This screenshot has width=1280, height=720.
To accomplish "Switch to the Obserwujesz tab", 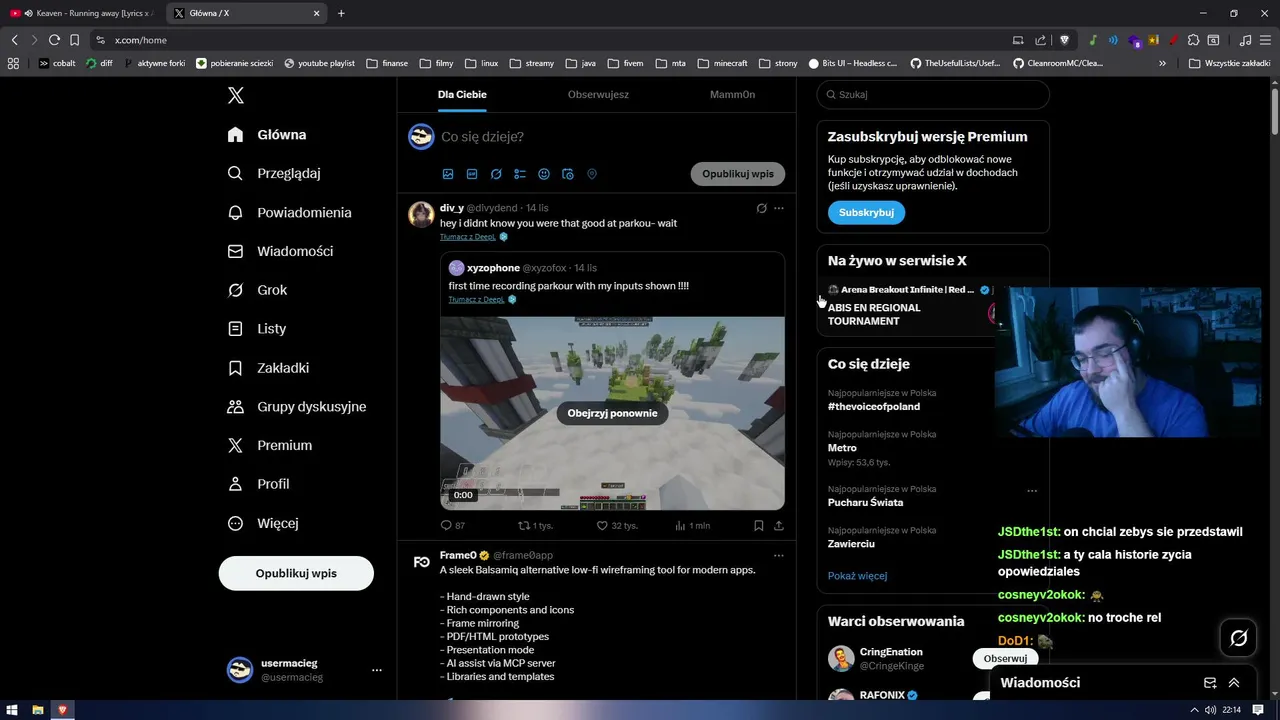I will point(598,94).
